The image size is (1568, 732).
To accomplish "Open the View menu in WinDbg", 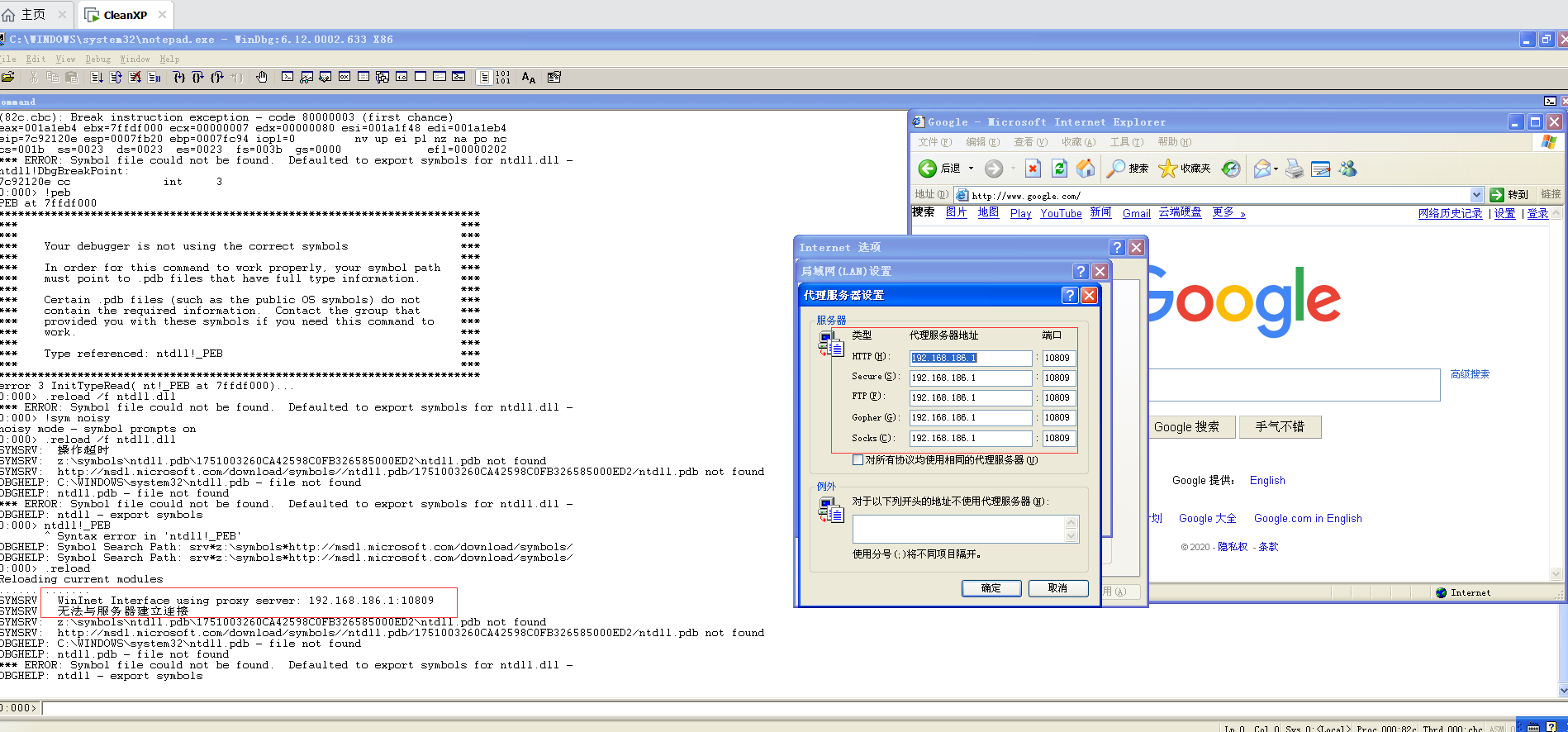I will (65, 59).
